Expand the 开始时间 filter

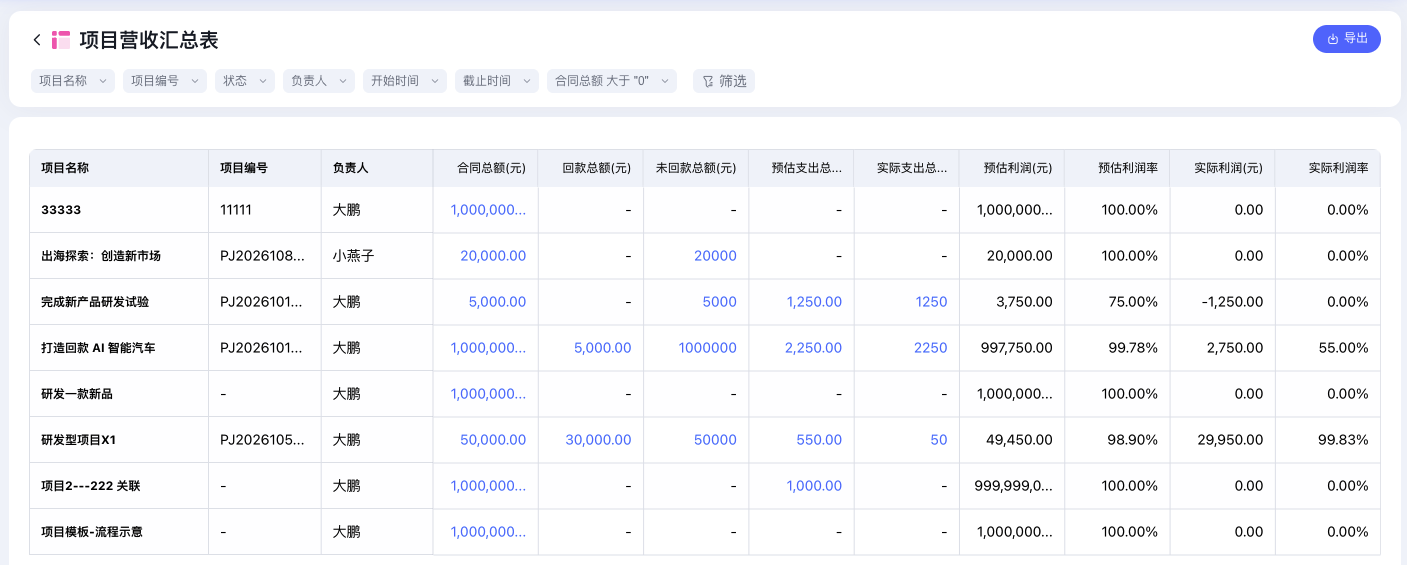point(405,81)
